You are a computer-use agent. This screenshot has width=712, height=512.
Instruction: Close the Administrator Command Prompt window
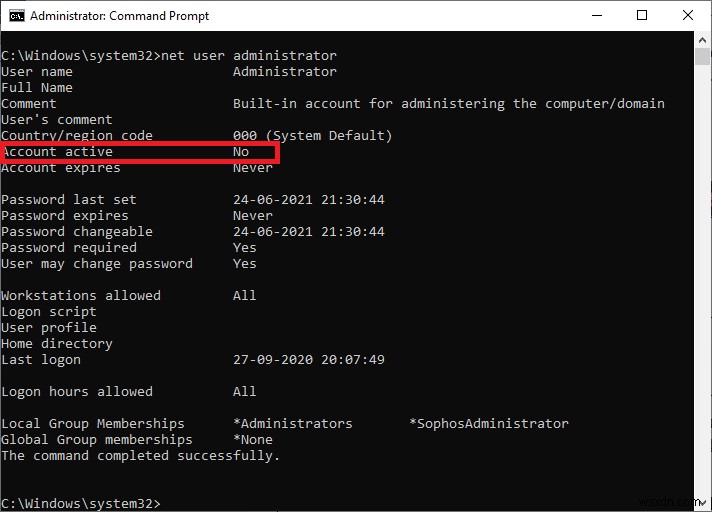[687, 16]
